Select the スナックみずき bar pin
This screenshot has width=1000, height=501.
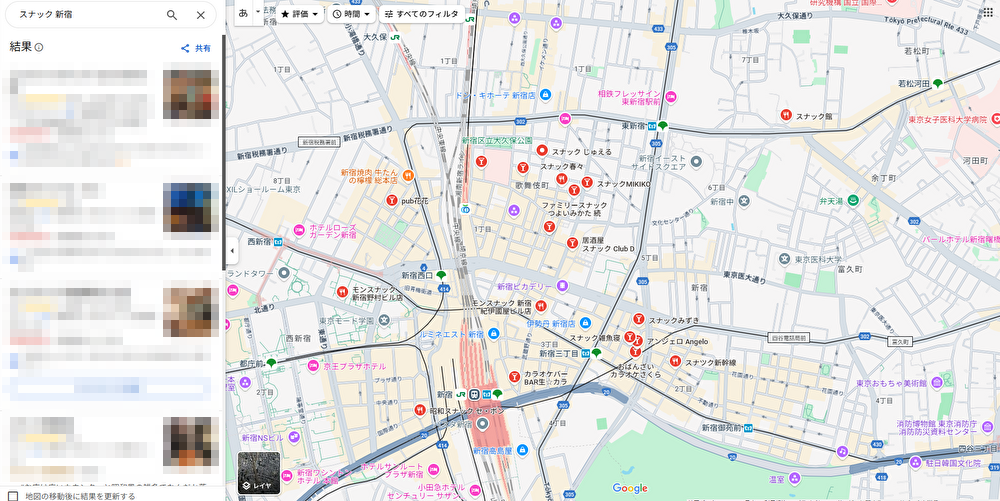click(638, 319)
